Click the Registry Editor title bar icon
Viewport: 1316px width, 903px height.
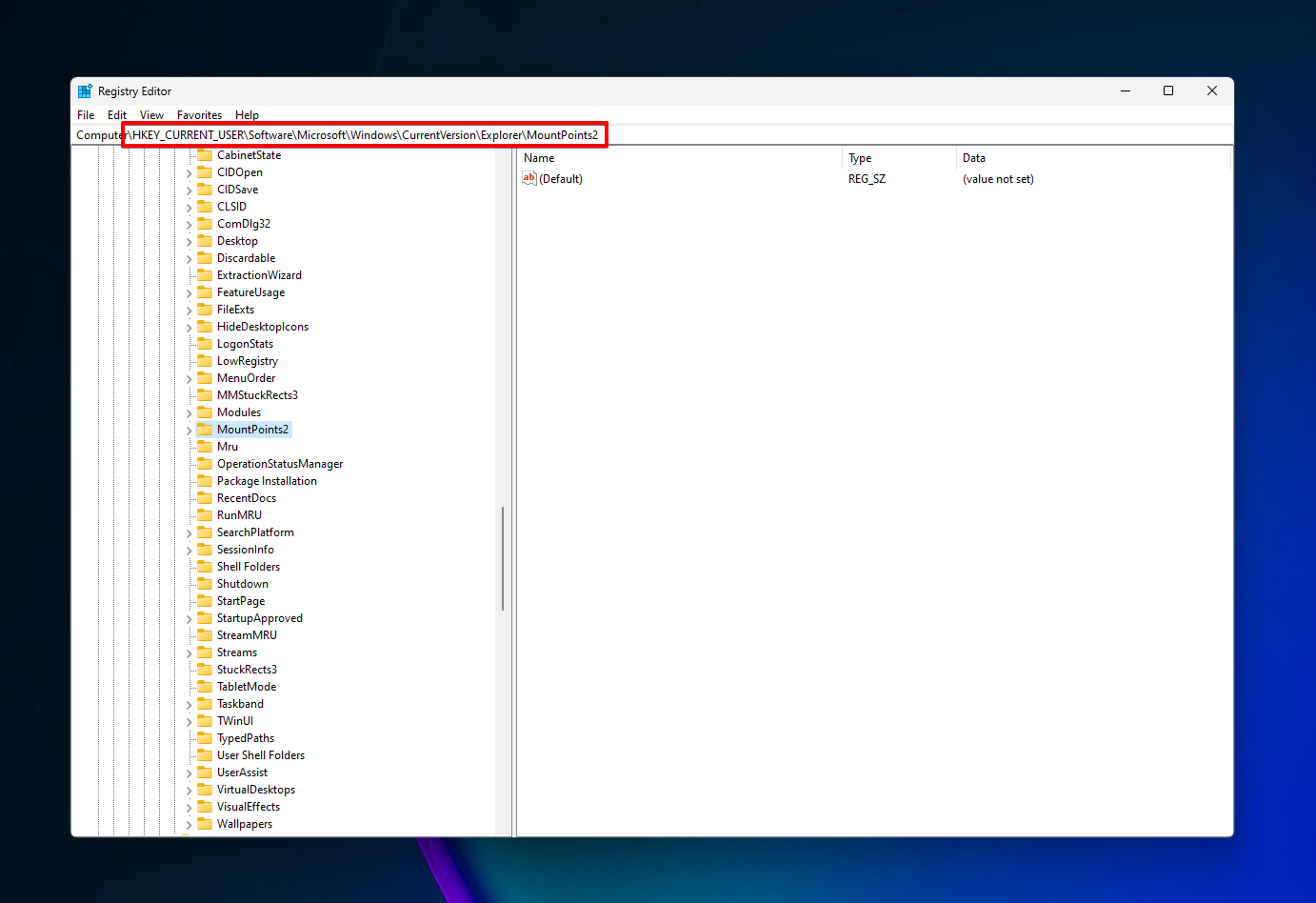point(85,91)
